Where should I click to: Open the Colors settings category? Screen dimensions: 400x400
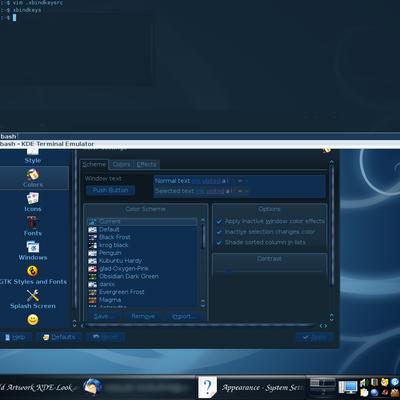(x=33, y=178)
